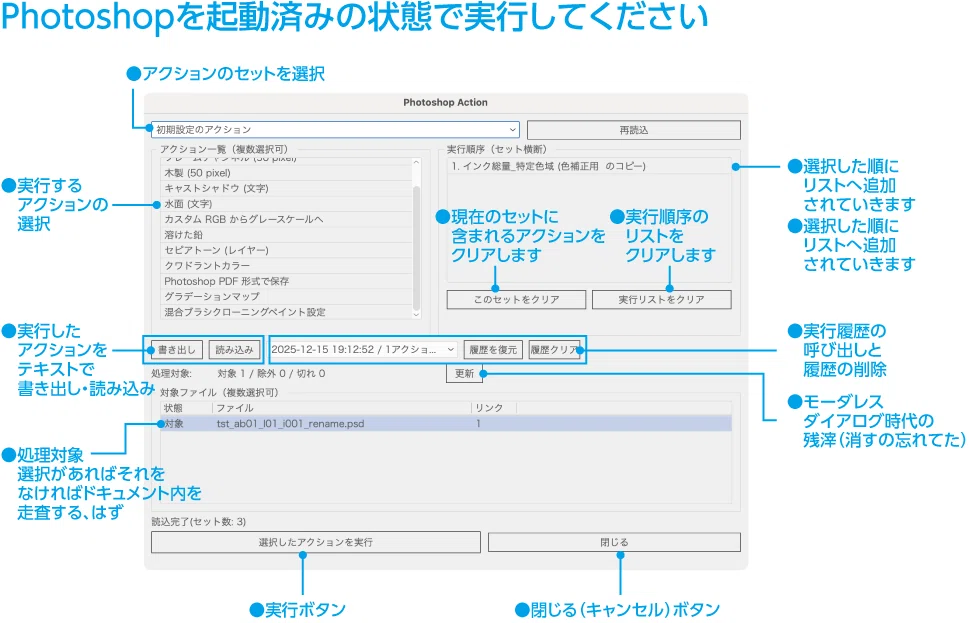Click the このセットをクリア button
This screenshot has width=969, height=623.
516,300
